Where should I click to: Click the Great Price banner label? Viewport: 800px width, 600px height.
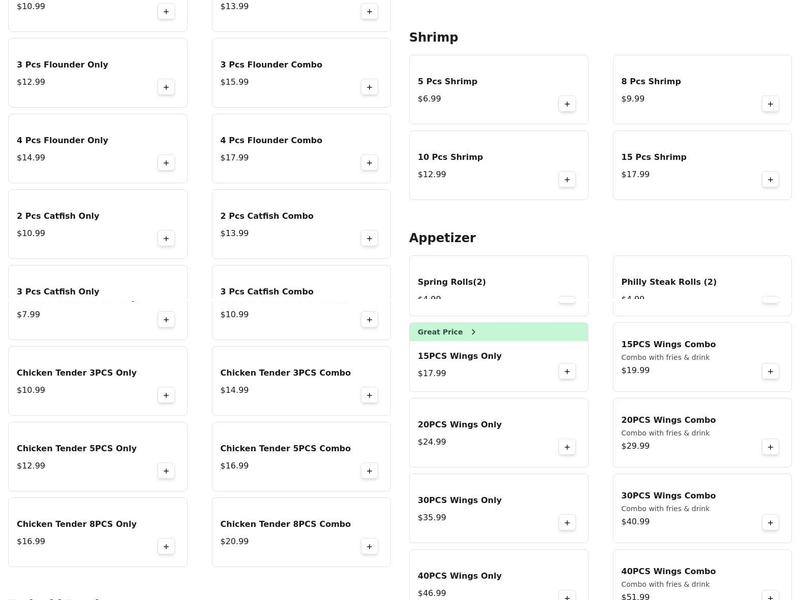[x=440, y=332]
